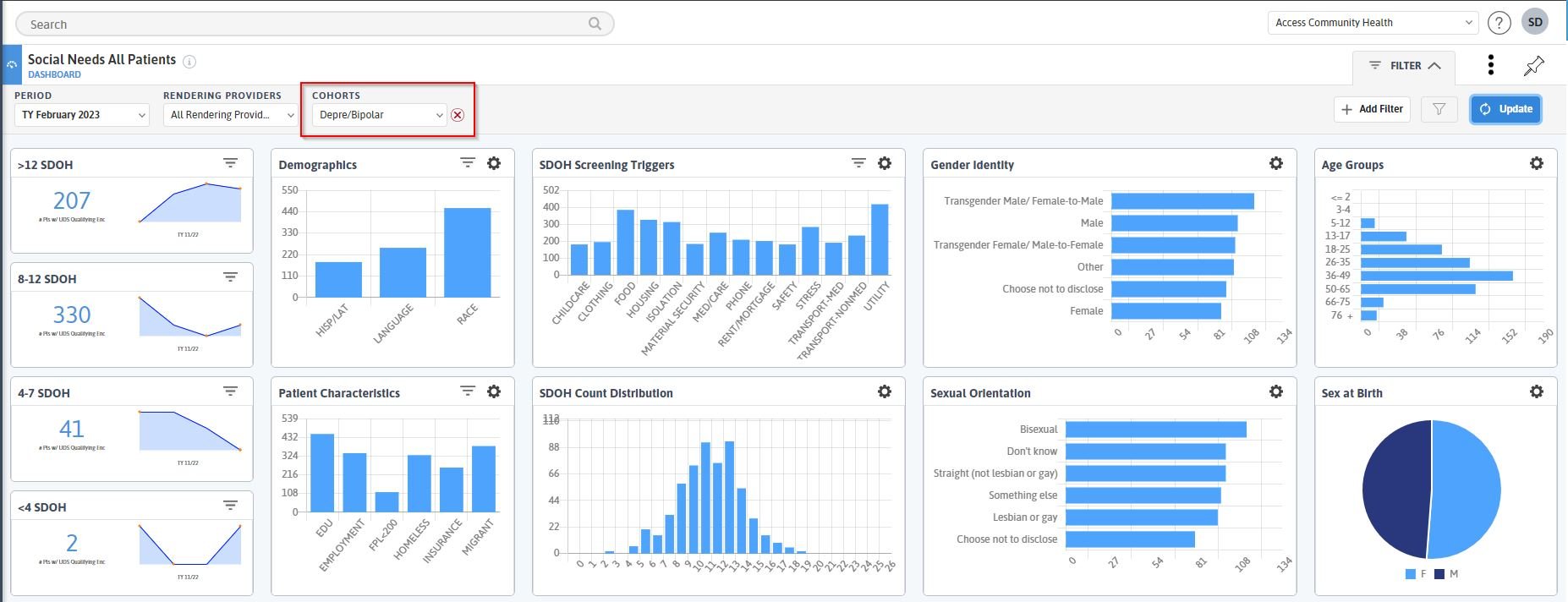This screenshot has height=602, width=1568.
Task: Expand the Rendering Providers dropdown
Action: 230,115
